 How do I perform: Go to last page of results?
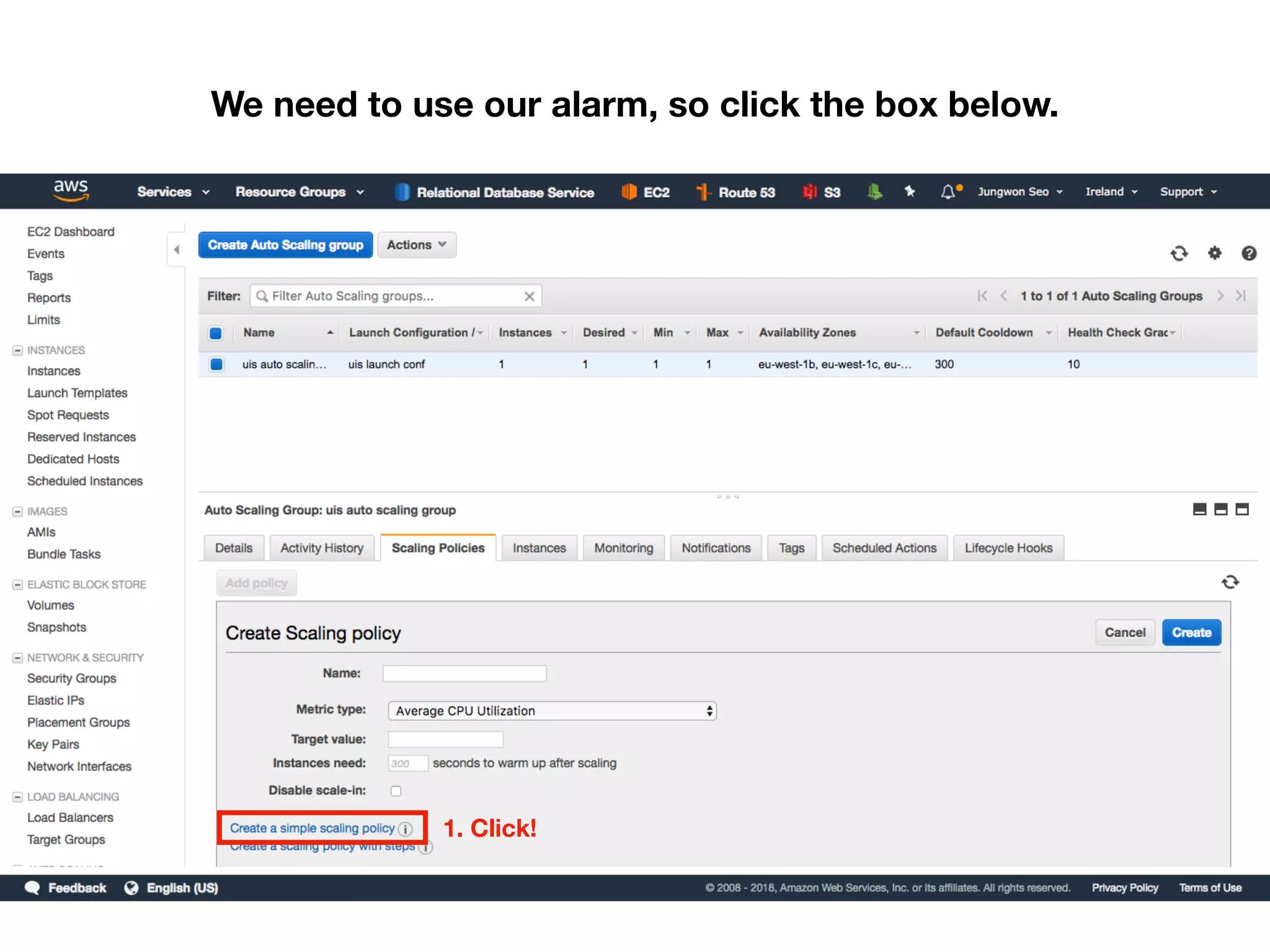[x=1241, y=296]
